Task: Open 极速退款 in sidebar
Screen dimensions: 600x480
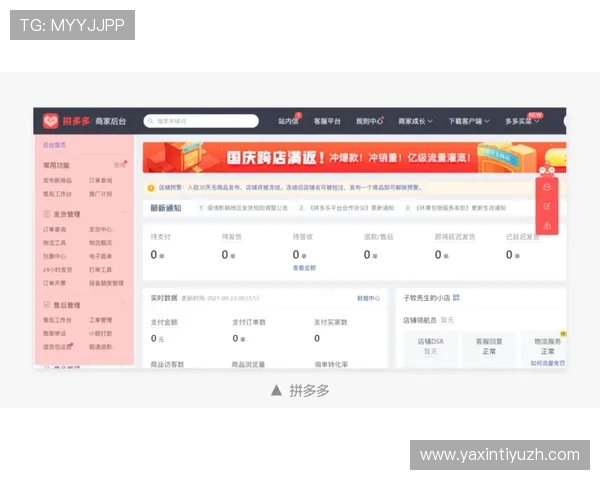Action: (x=101, y=347)
